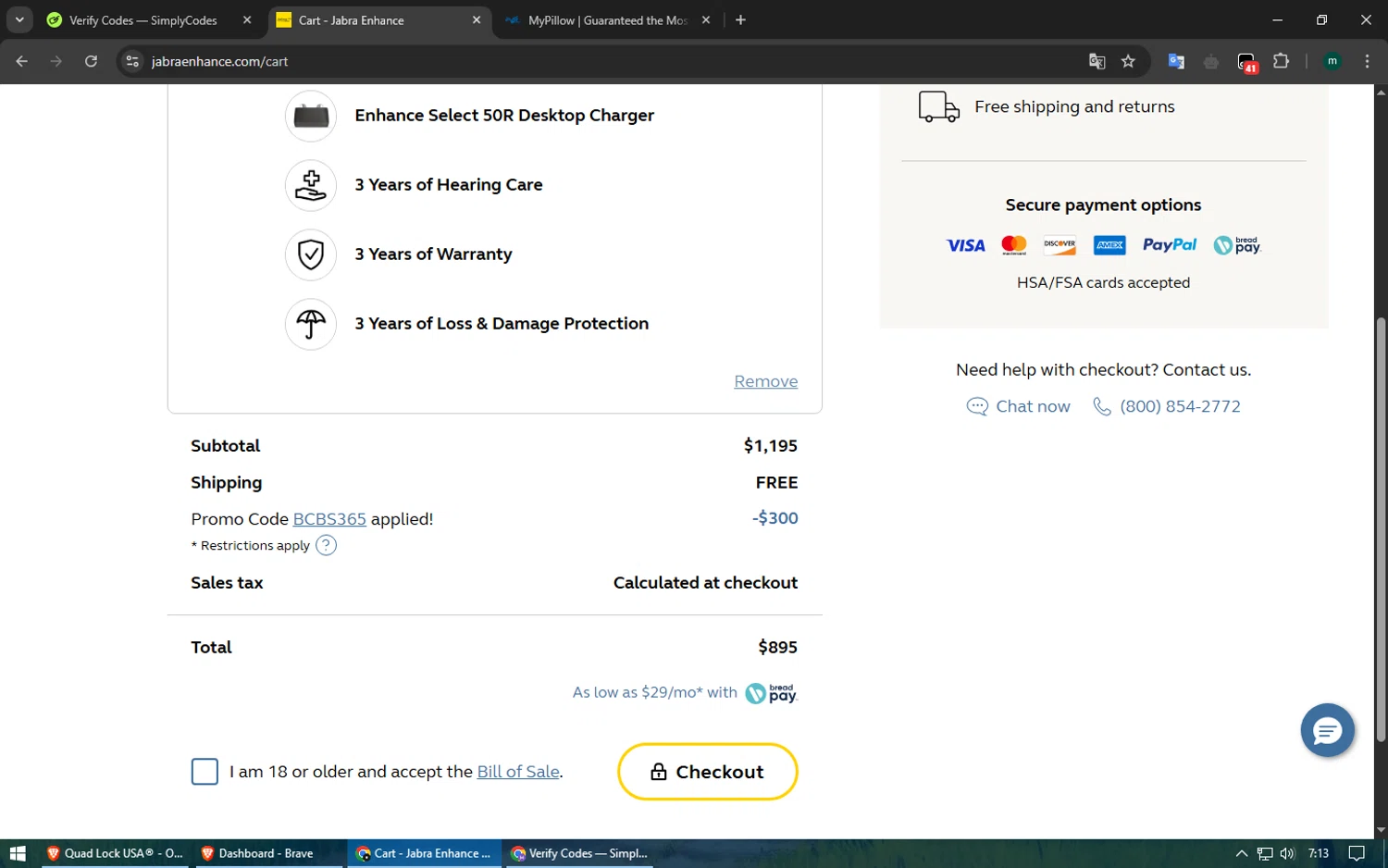Open the Bill of Sale link

(x=518, y=772)
